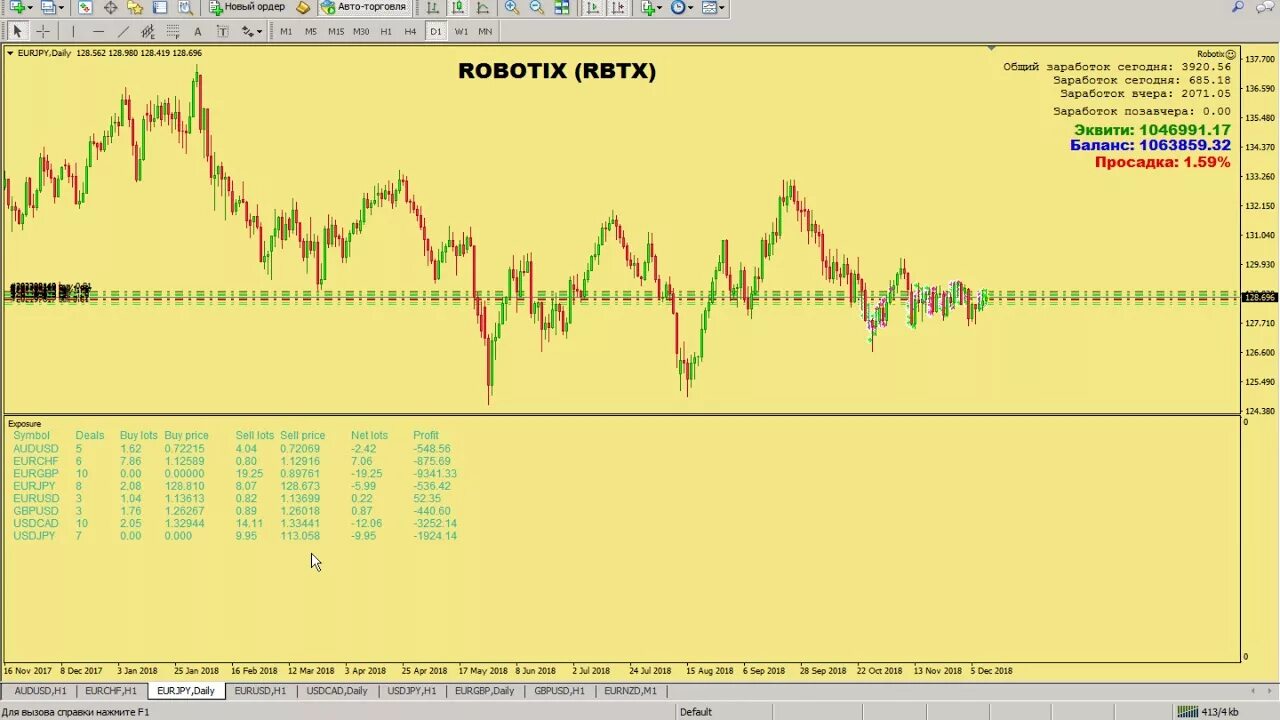The image size is (1280, 720).
Task: Switch to the EURUSD,H1 chart tab
Action: pyautogui.click(x=260, y=690)
